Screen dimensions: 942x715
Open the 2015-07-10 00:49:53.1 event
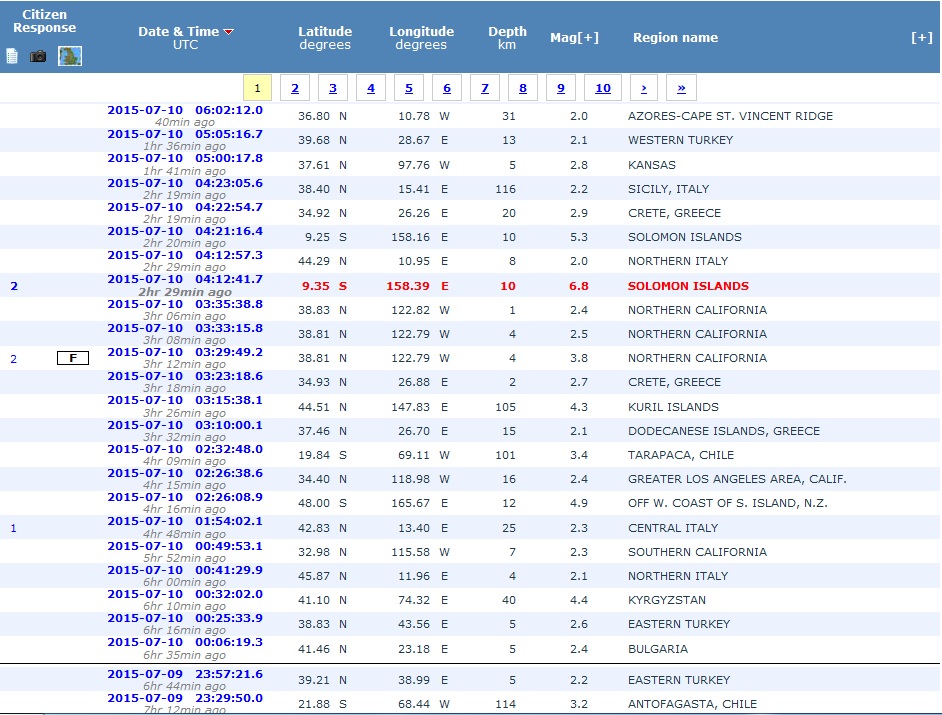pyautogui.click(x=185, y=546)
